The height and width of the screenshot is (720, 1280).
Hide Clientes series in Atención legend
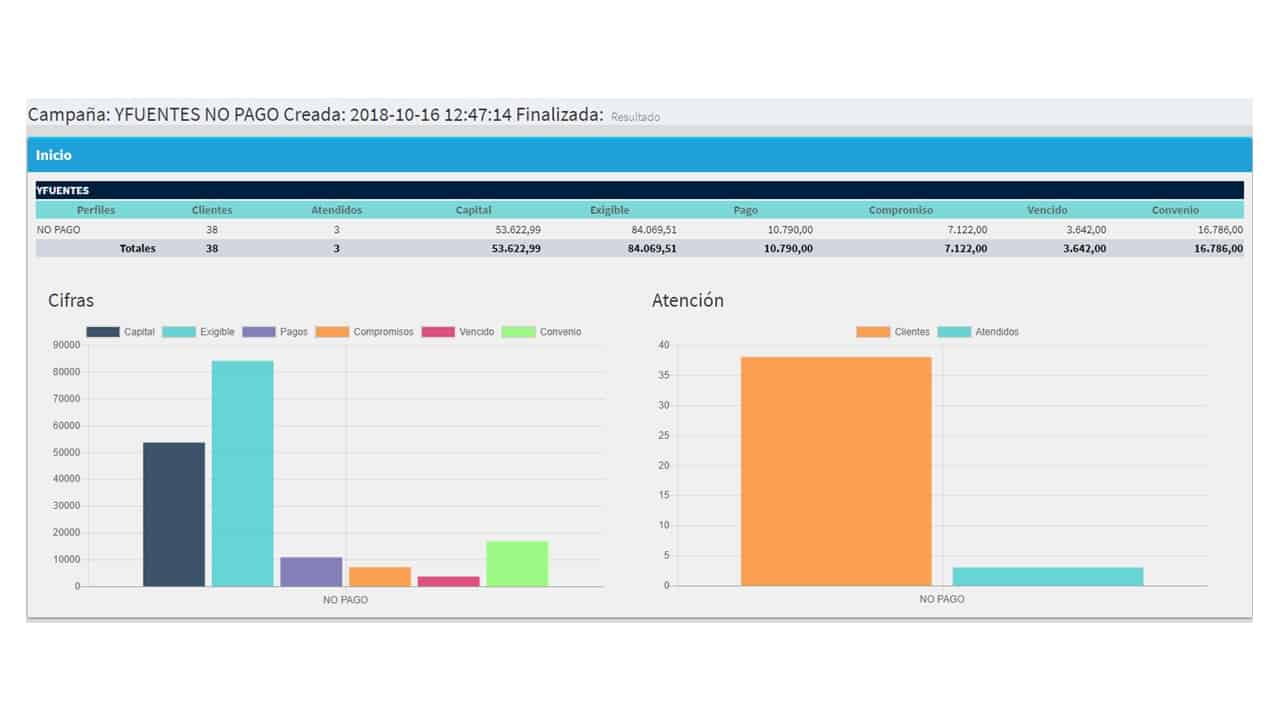[x=893, y=332]
